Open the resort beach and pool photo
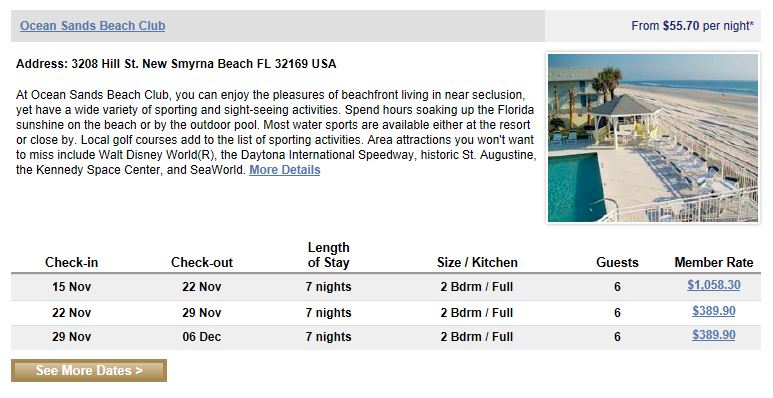773x398 pixels. (653, 138)
